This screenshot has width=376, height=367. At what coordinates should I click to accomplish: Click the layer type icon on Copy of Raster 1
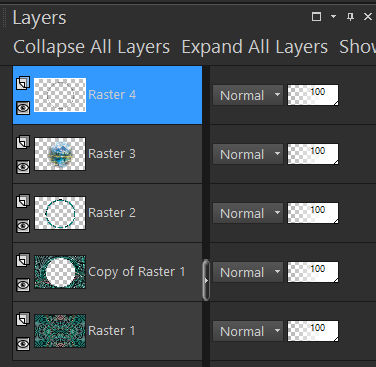pyautogui.click(x=23, y=260)
